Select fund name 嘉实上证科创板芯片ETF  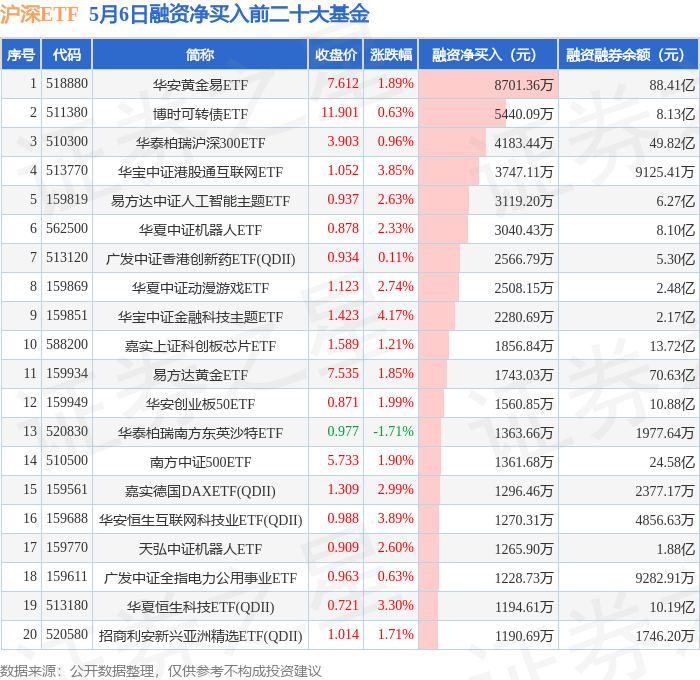pyautogui.click(x=200, y=346)
